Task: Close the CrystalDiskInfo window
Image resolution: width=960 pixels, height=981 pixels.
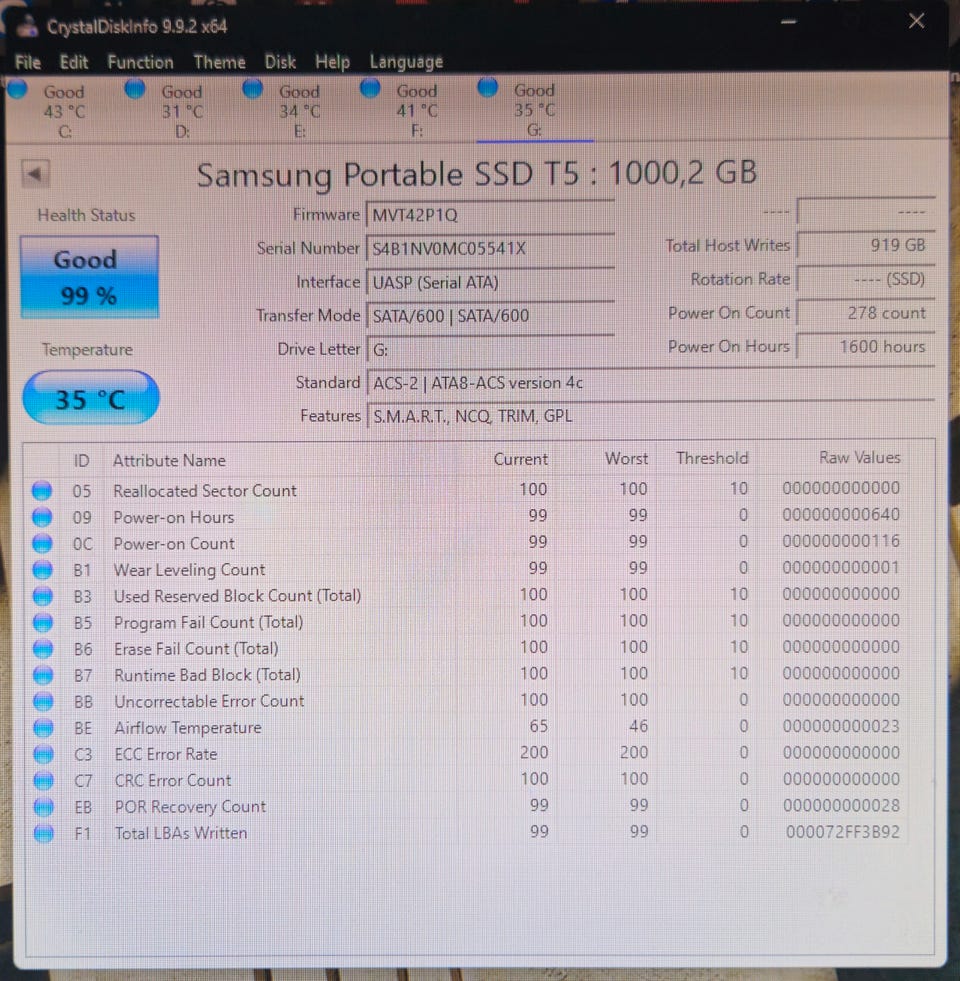Action: pos(917,21)
